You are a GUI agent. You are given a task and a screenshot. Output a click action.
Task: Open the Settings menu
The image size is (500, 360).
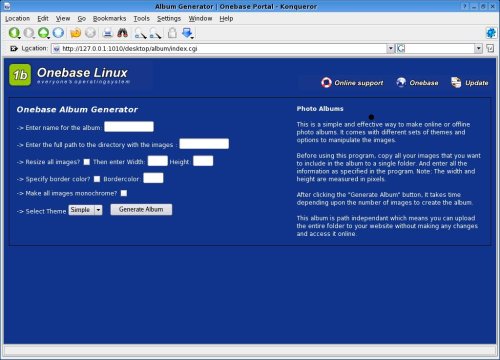click(169, 19)
